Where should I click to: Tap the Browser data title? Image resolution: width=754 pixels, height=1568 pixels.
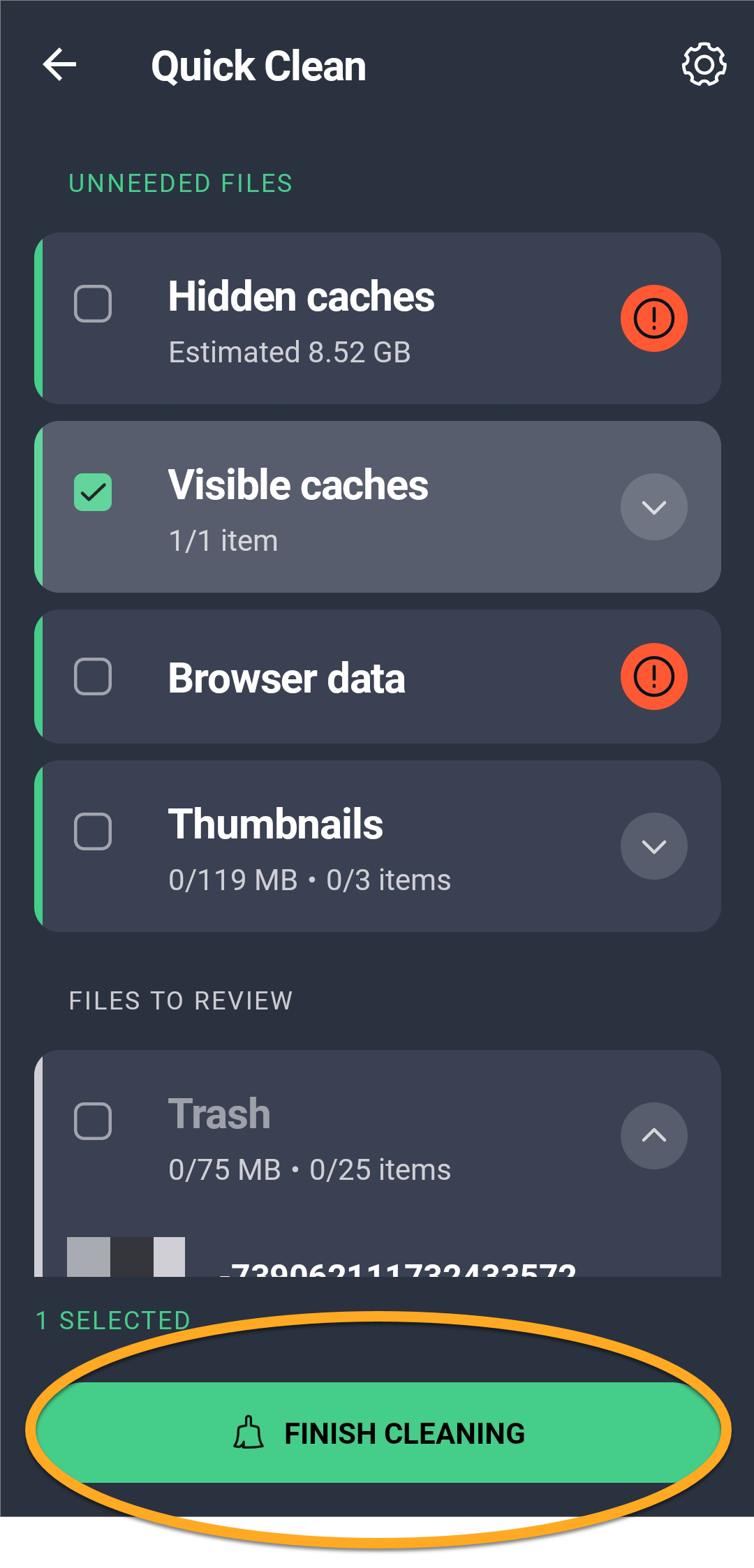point(286,678)
